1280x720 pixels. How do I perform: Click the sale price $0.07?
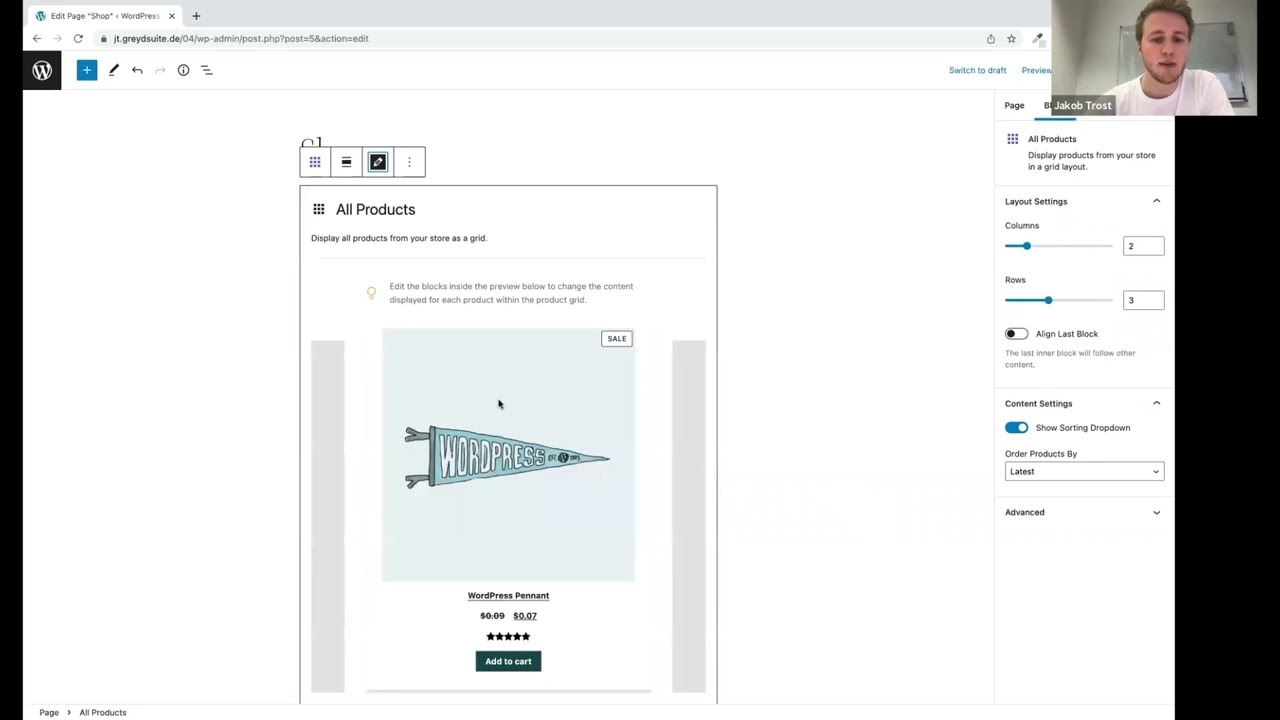(525, 616)
